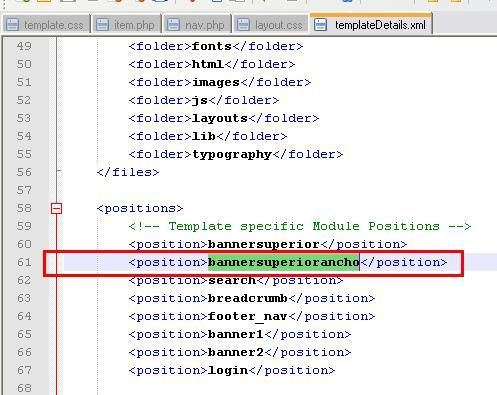Click line number 68 in the margin
This screenshot has width=497, height=395.
24,388
